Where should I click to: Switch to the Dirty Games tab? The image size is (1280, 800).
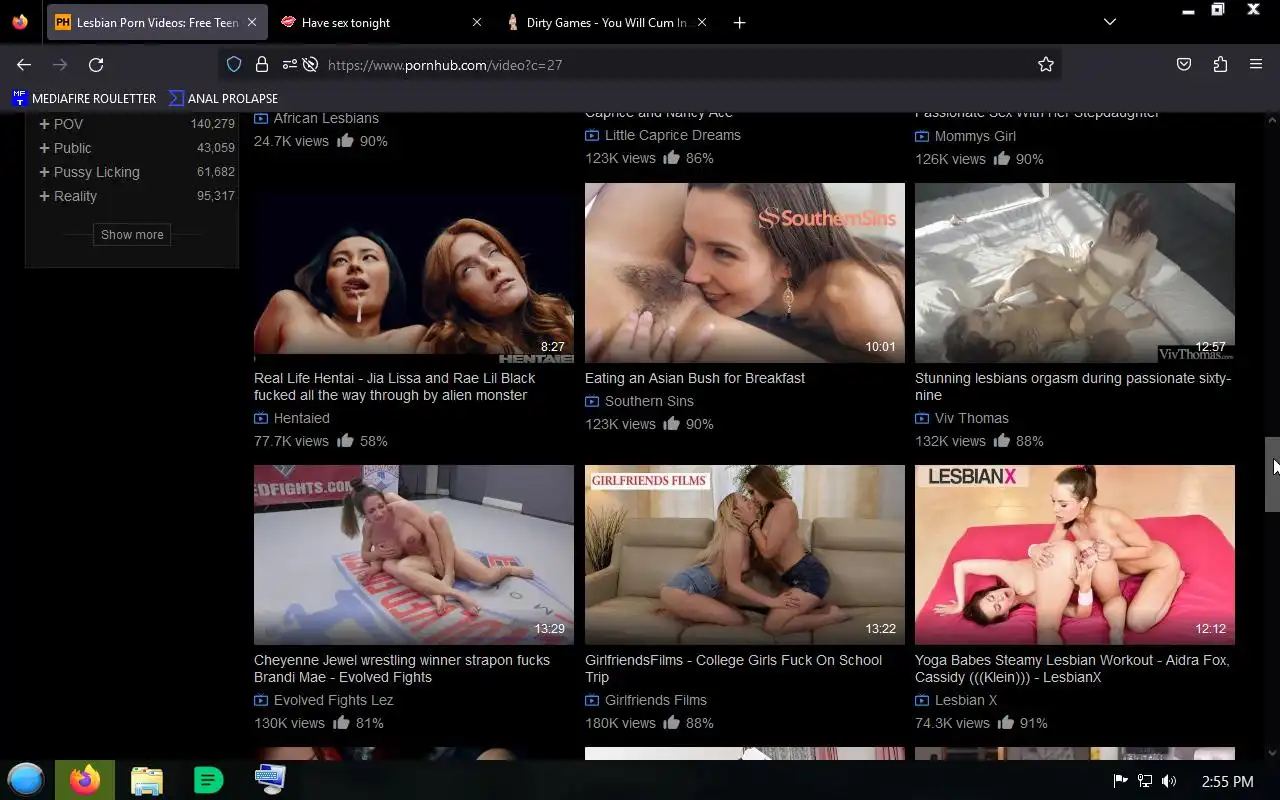606,22
